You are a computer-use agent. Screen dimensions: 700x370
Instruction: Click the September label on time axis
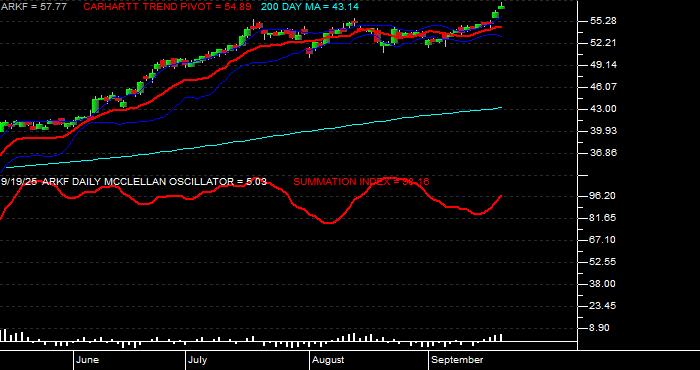coord(458,360)
